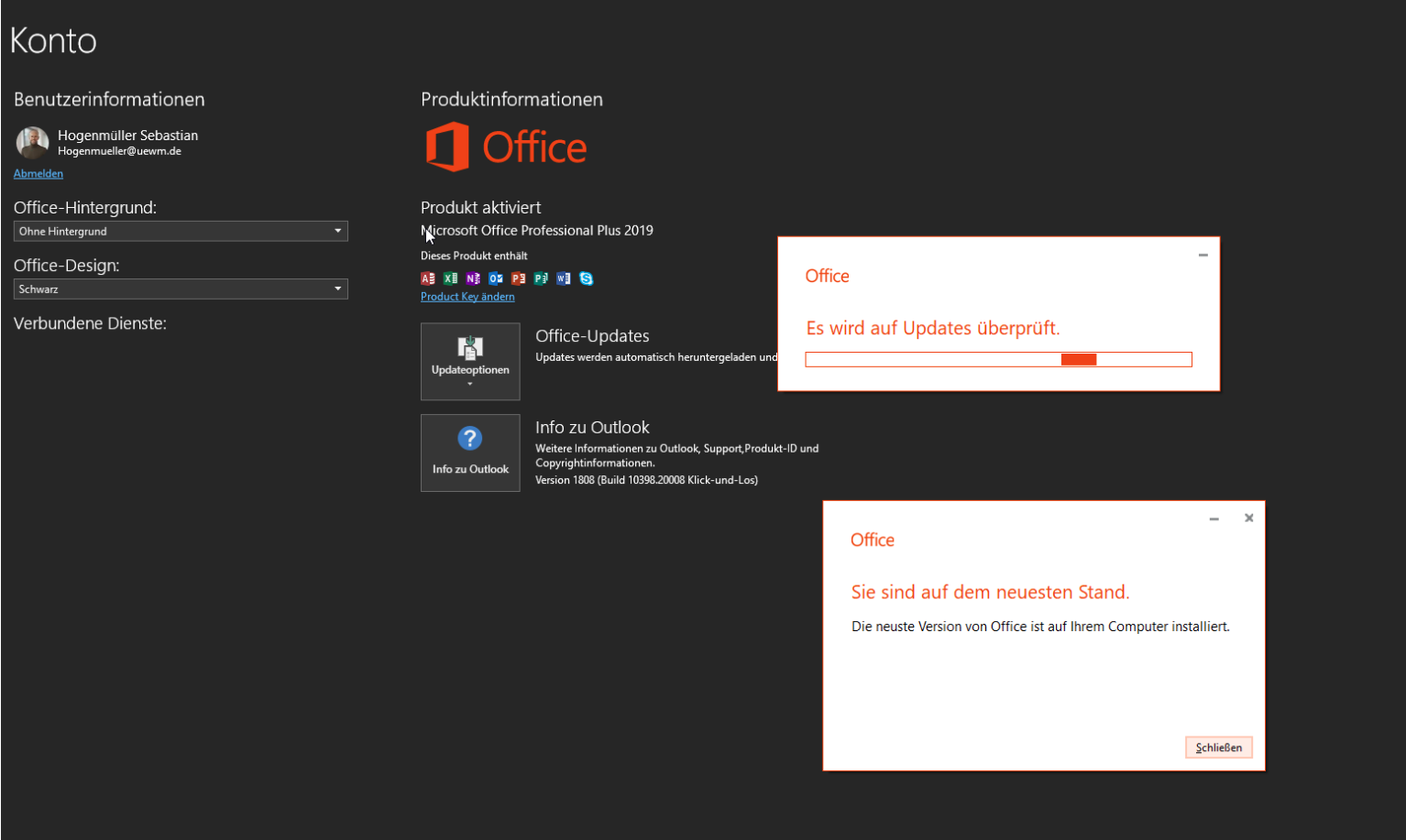Click the Product Key ändern link
Screen dimensions: 1406x840
pyautogui.click(x=467, y=297)
